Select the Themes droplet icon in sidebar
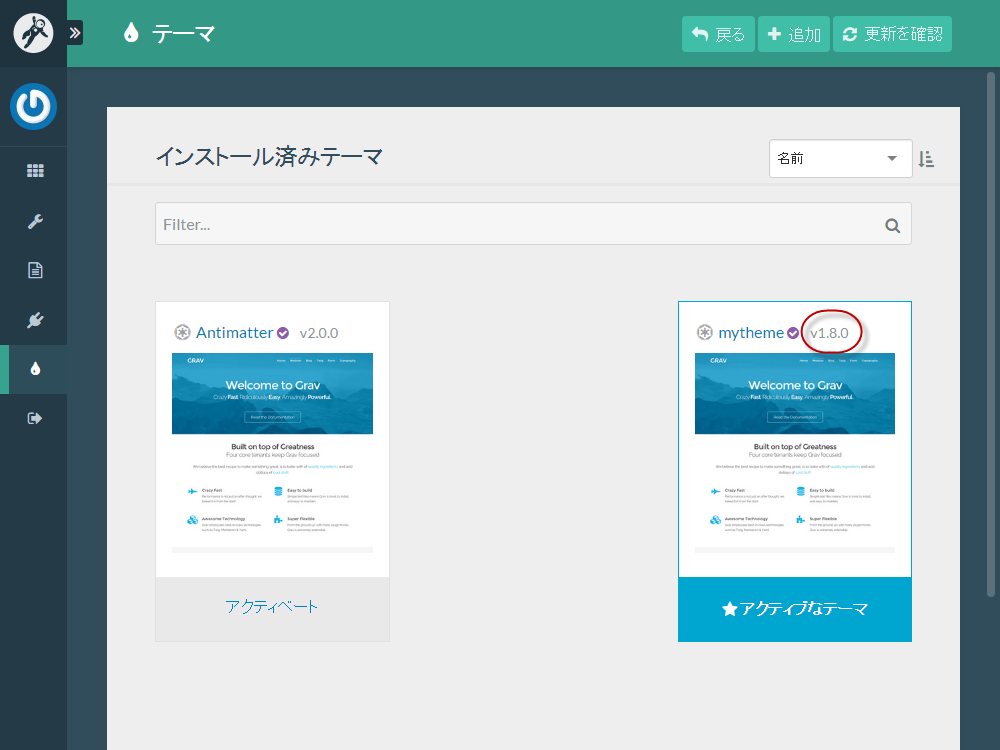Viewport: 1000px width, 750px height. (35, 369)
